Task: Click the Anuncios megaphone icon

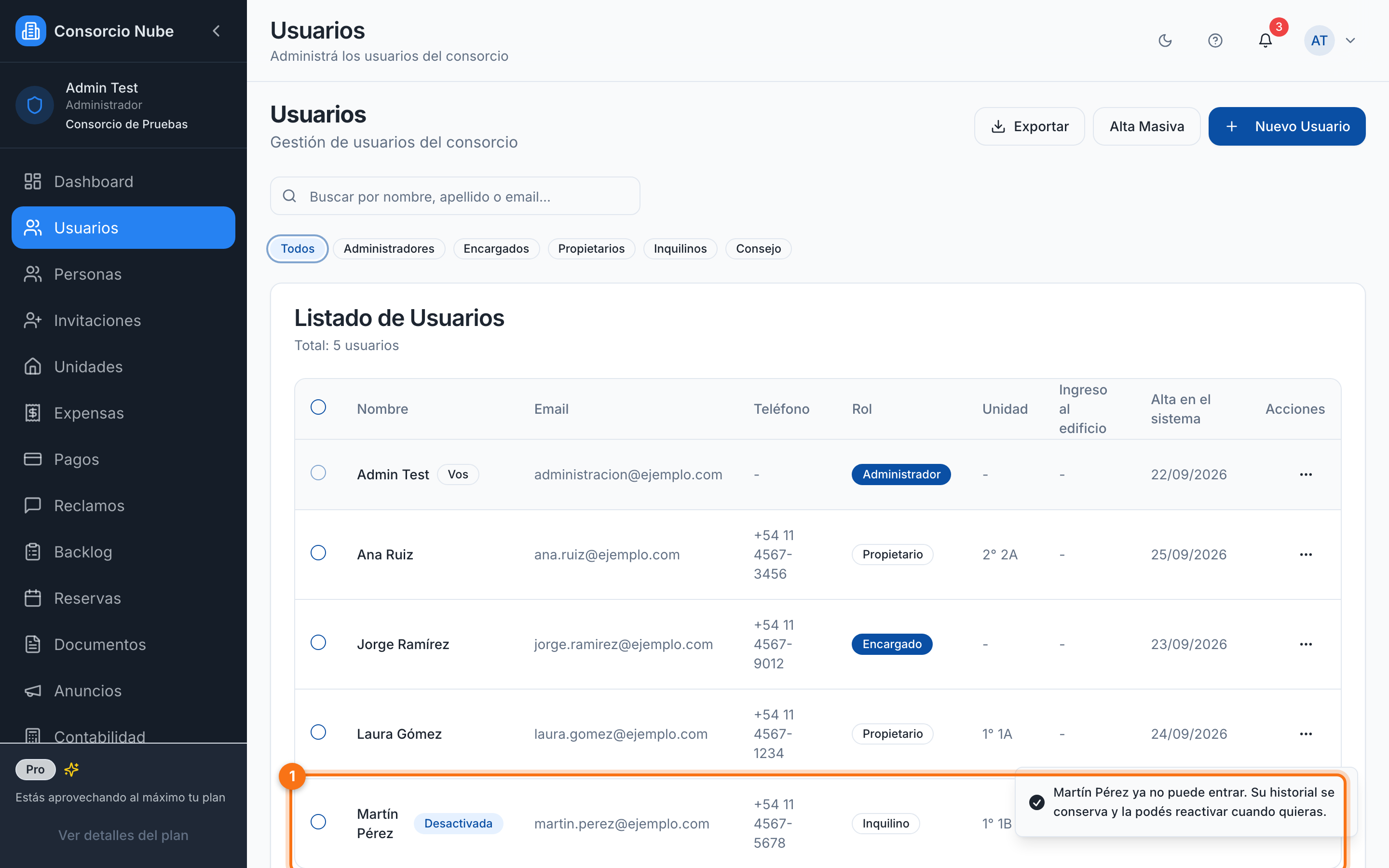Action: pos(33,691)
